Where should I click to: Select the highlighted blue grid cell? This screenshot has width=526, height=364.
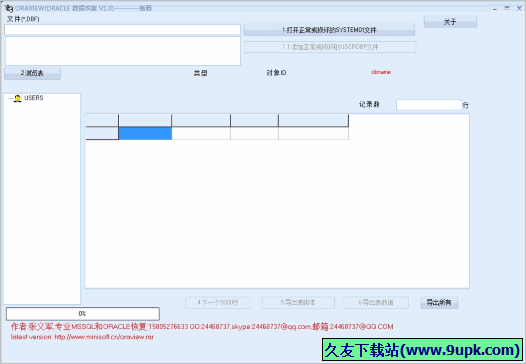tap(145, 133)
